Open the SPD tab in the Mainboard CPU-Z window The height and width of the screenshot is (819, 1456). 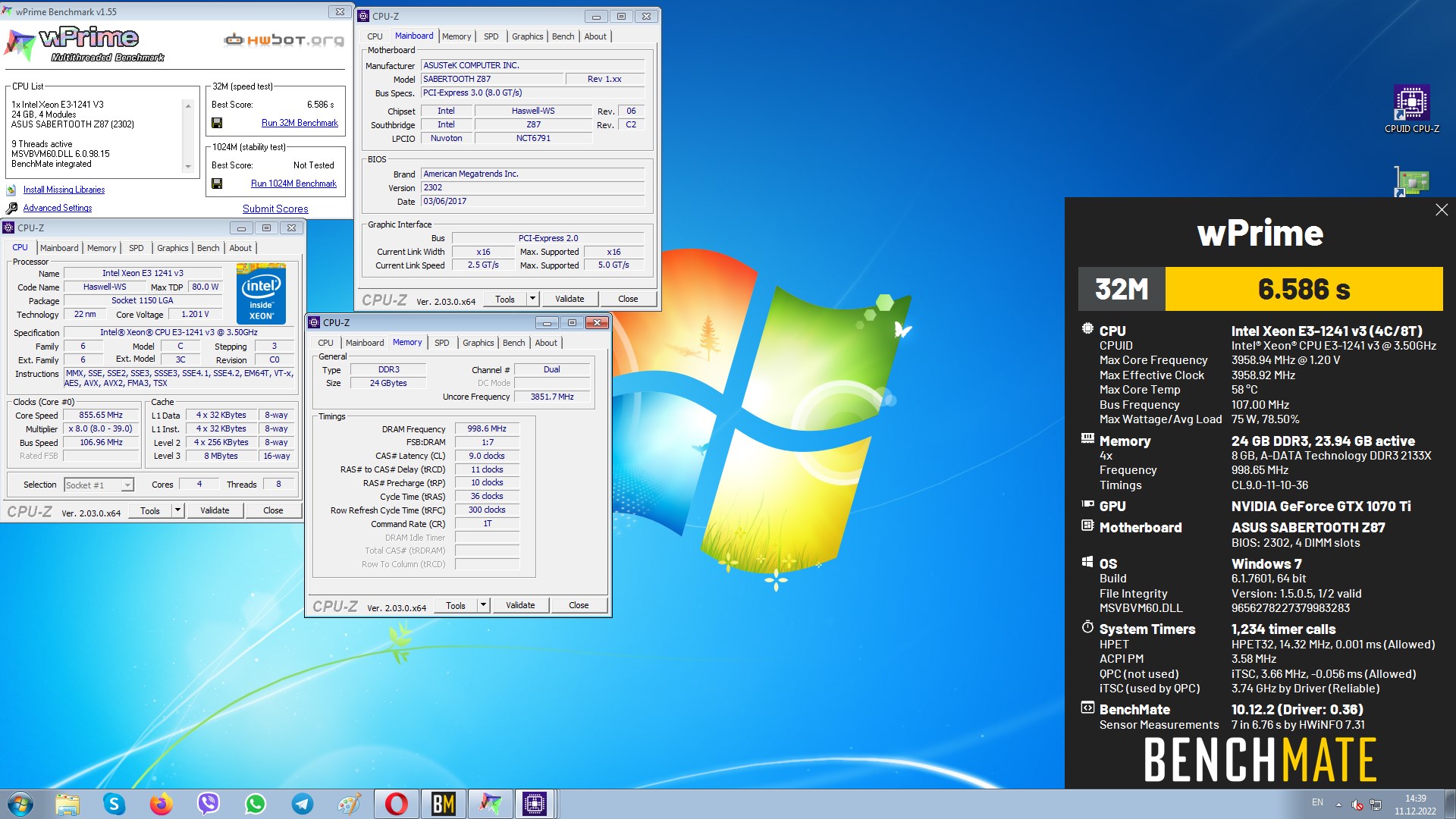pos(491,36)
